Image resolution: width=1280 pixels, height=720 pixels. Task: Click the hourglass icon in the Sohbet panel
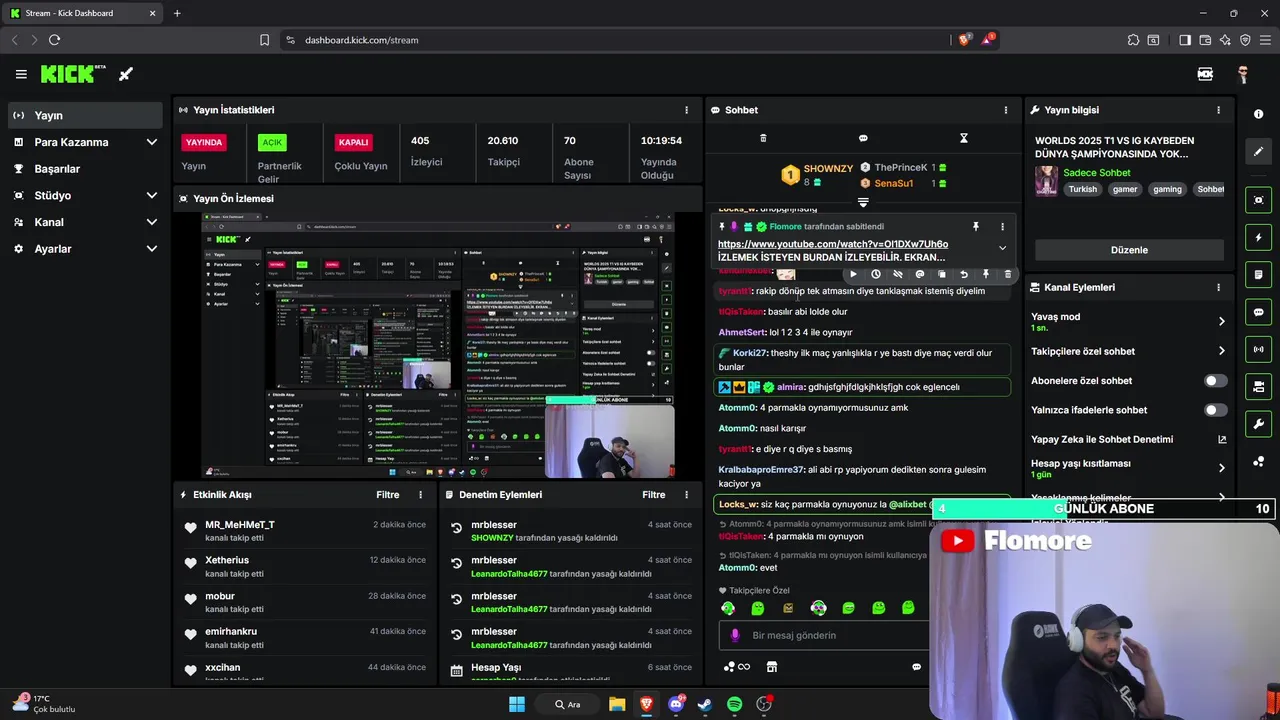tap(964, 138)
